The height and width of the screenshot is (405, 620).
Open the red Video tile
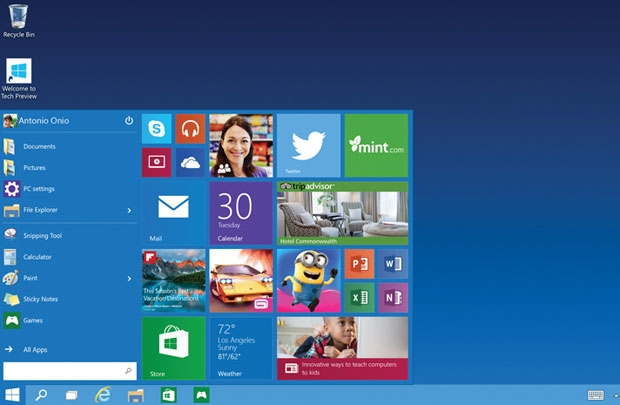157,162
